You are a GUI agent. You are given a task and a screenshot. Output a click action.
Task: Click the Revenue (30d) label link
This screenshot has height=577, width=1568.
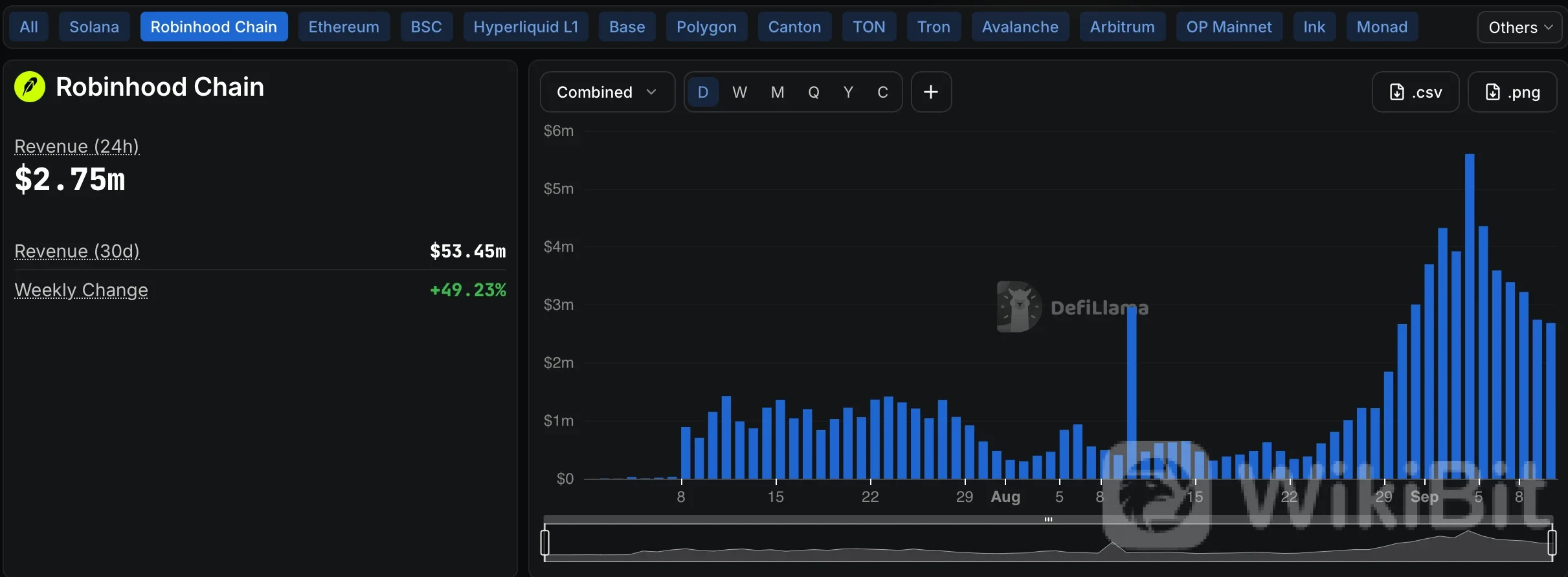click(77, 251)
